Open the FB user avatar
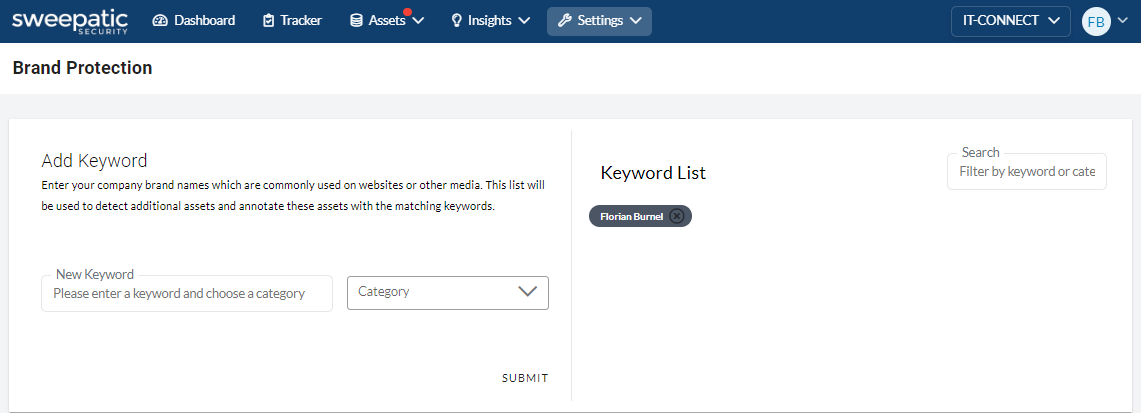Screen dimensions: 1141x413 1096,22
